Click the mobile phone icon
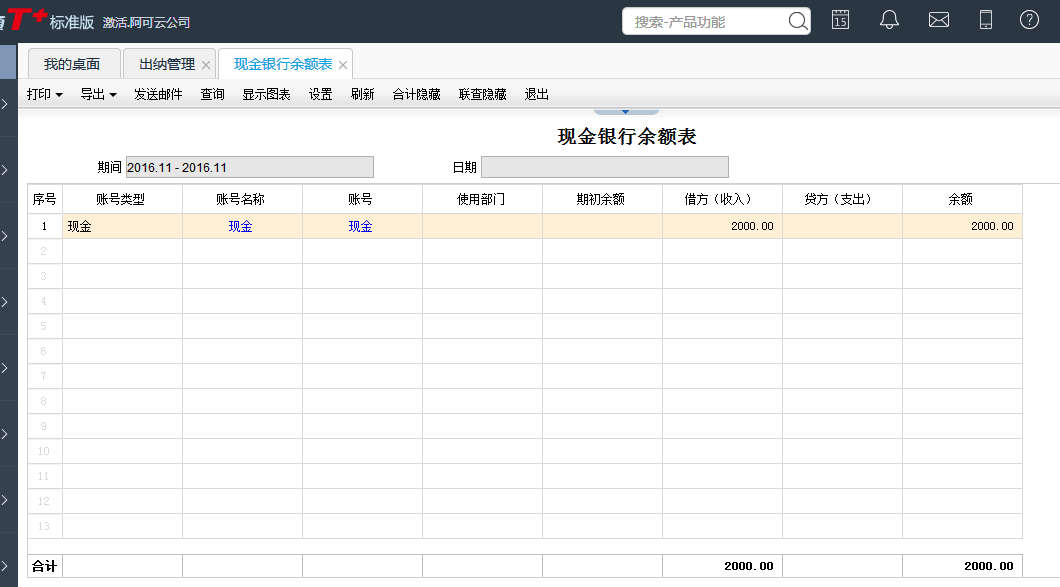The width and height of the screenshot is (1060, 587). point(985,20)
